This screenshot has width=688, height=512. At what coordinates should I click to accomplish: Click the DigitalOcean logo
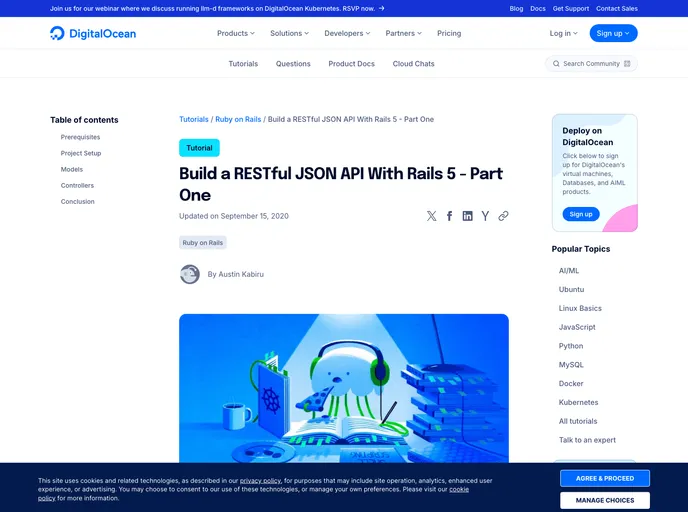[x=93, y=33]
